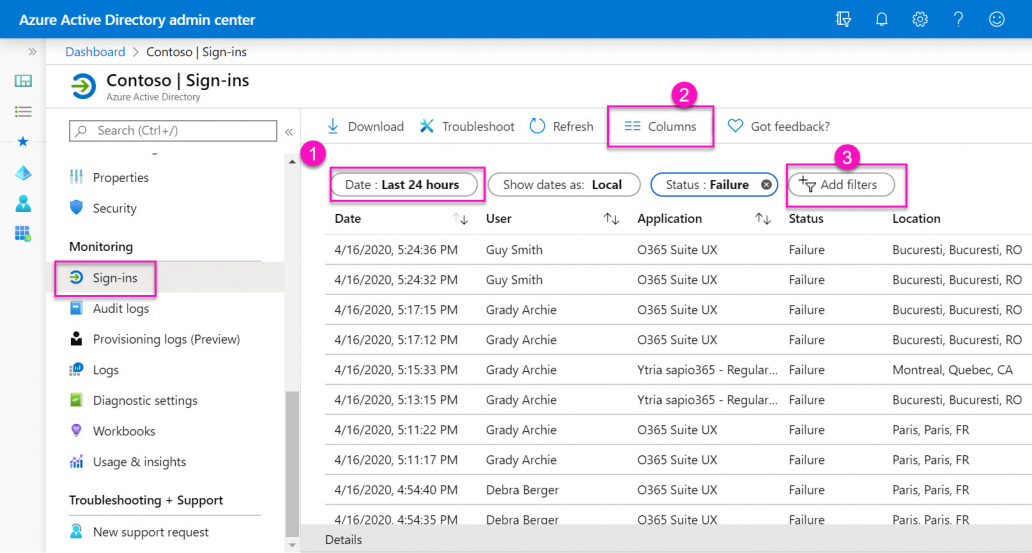Click Got feedback? heart button
Image resolution: width=1032 pixels, height=553 pixels.
[x=779, y=126]
